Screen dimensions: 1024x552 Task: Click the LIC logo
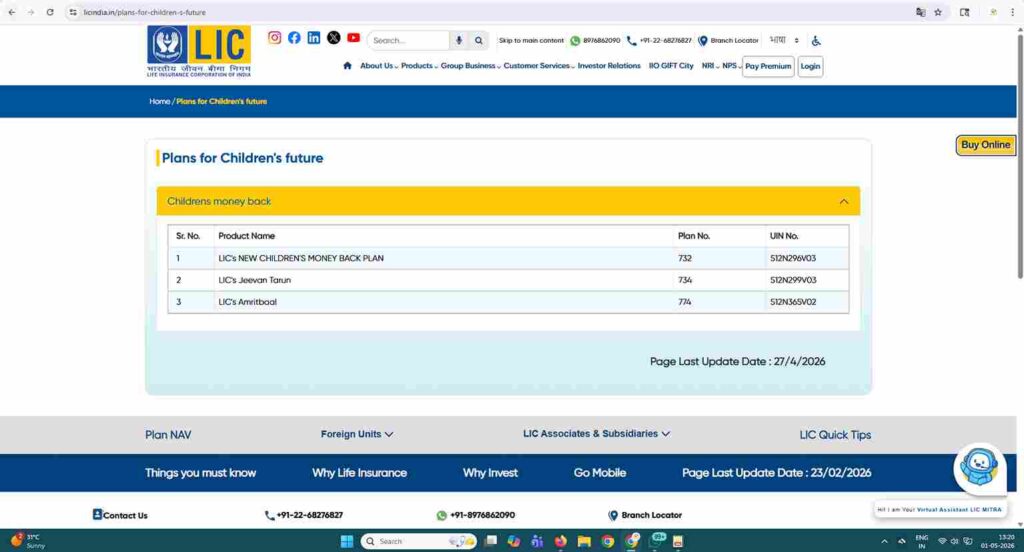coord(199,52)
